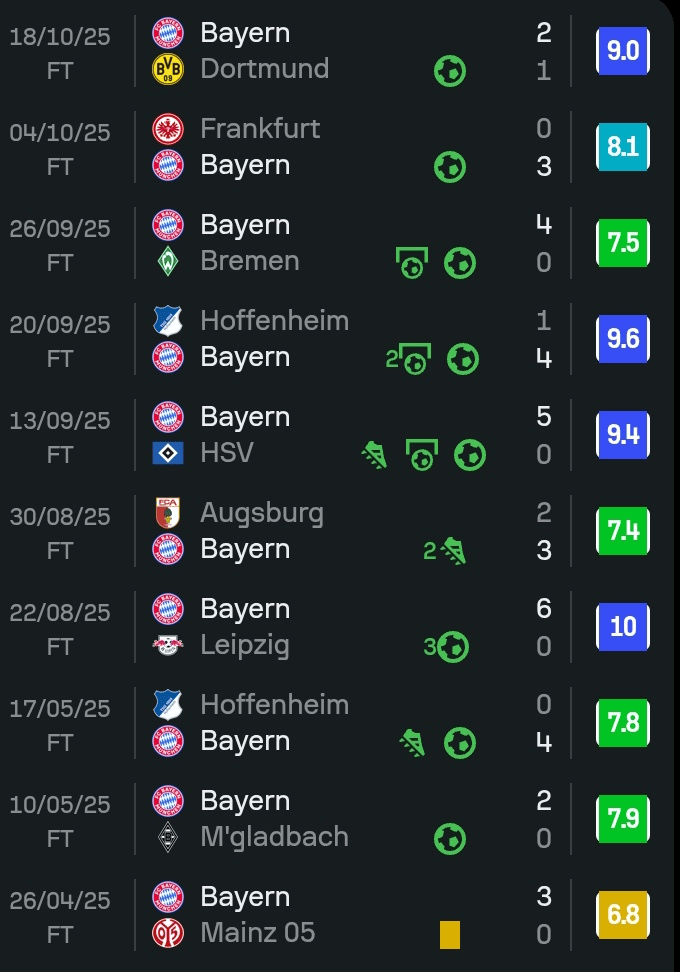Click assist boot icon in HSV match

pyautogui.click(x=374, y=455)
